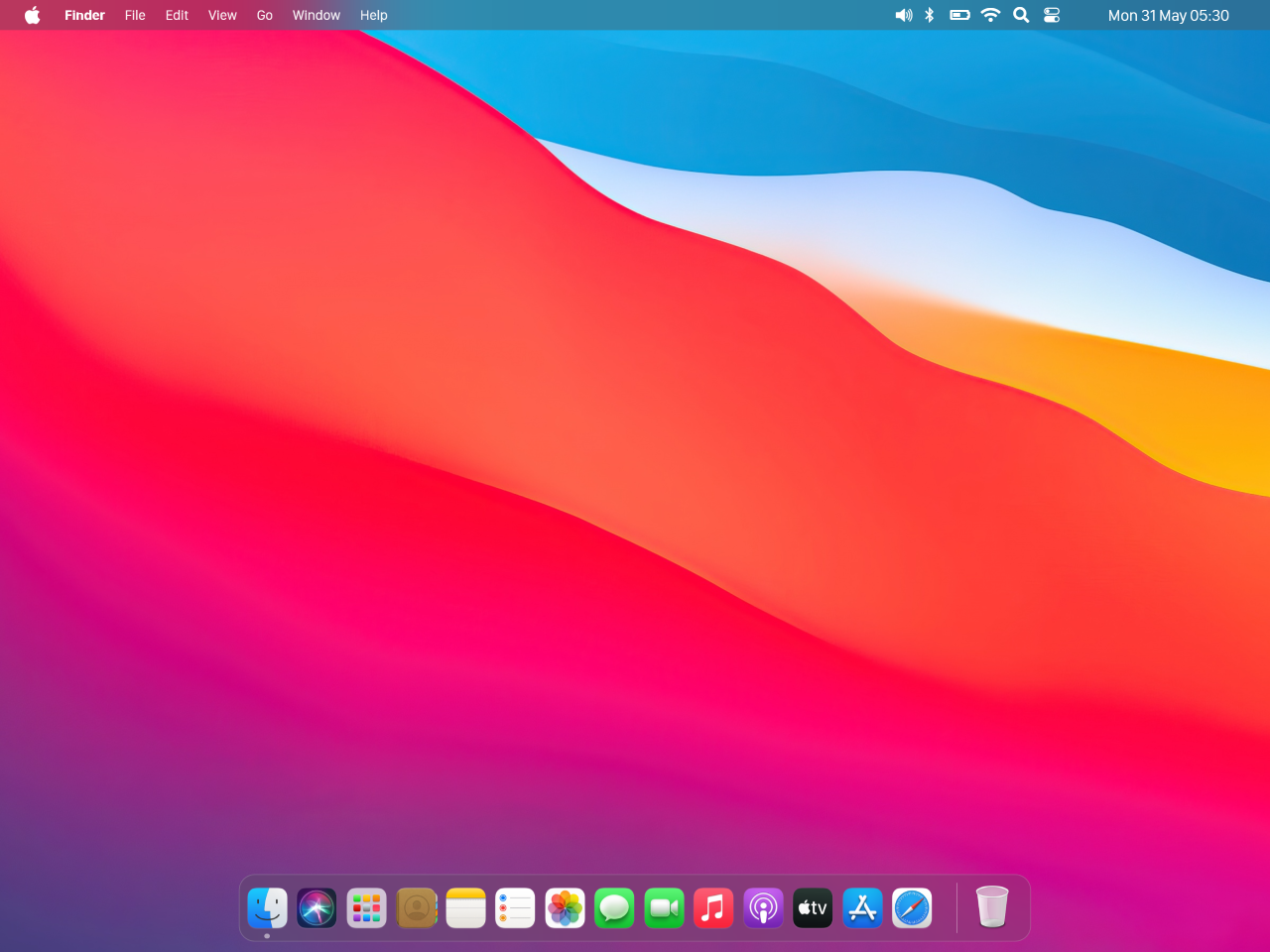Launch Reminders from the Dock

[x=515, y=907]
